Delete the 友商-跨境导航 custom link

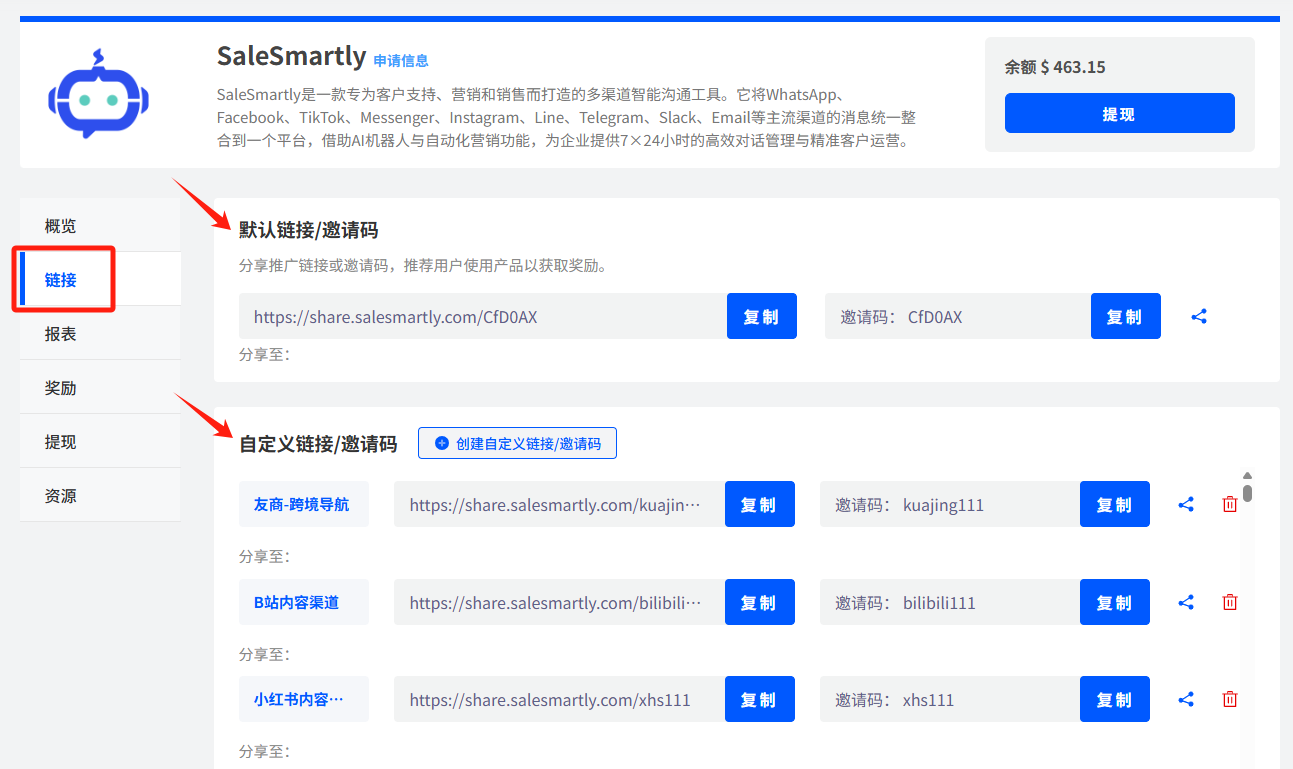(x=1230, y=504)
